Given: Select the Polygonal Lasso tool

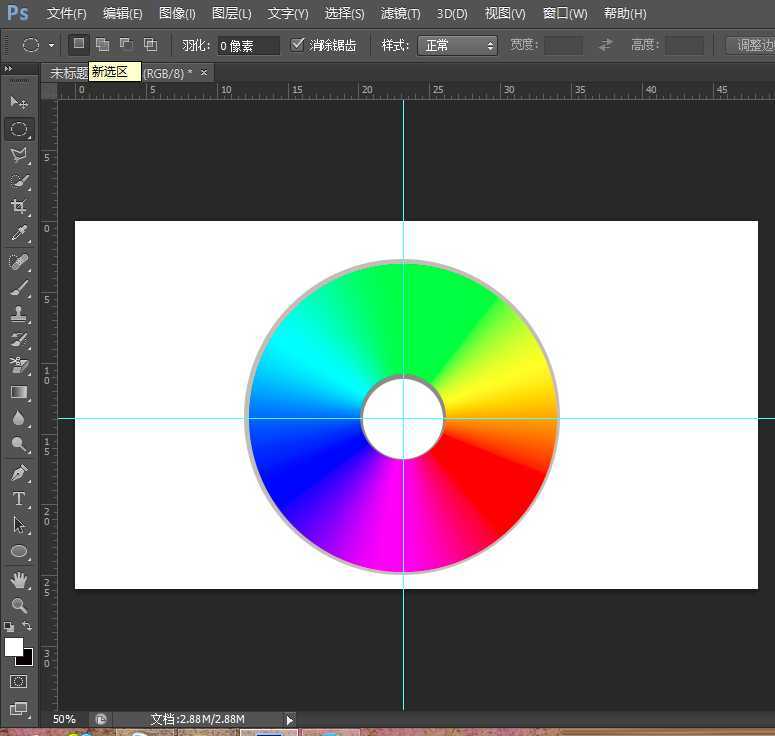Looking at the screenshot, I should (19, 155).
